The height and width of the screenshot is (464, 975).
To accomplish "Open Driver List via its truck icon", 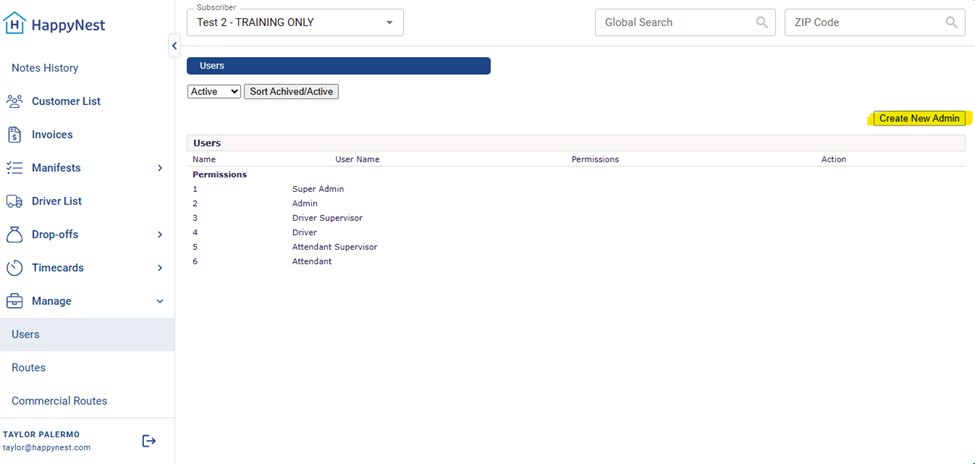I will coord(14,201).
